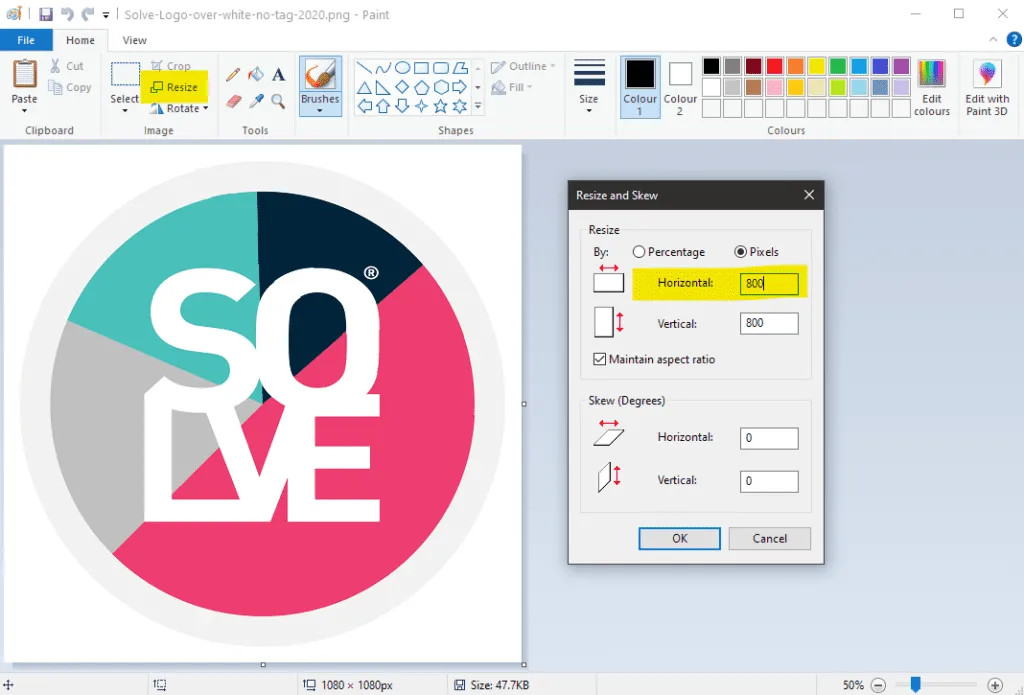Click the Cut scissors button

tap(67, 66)
